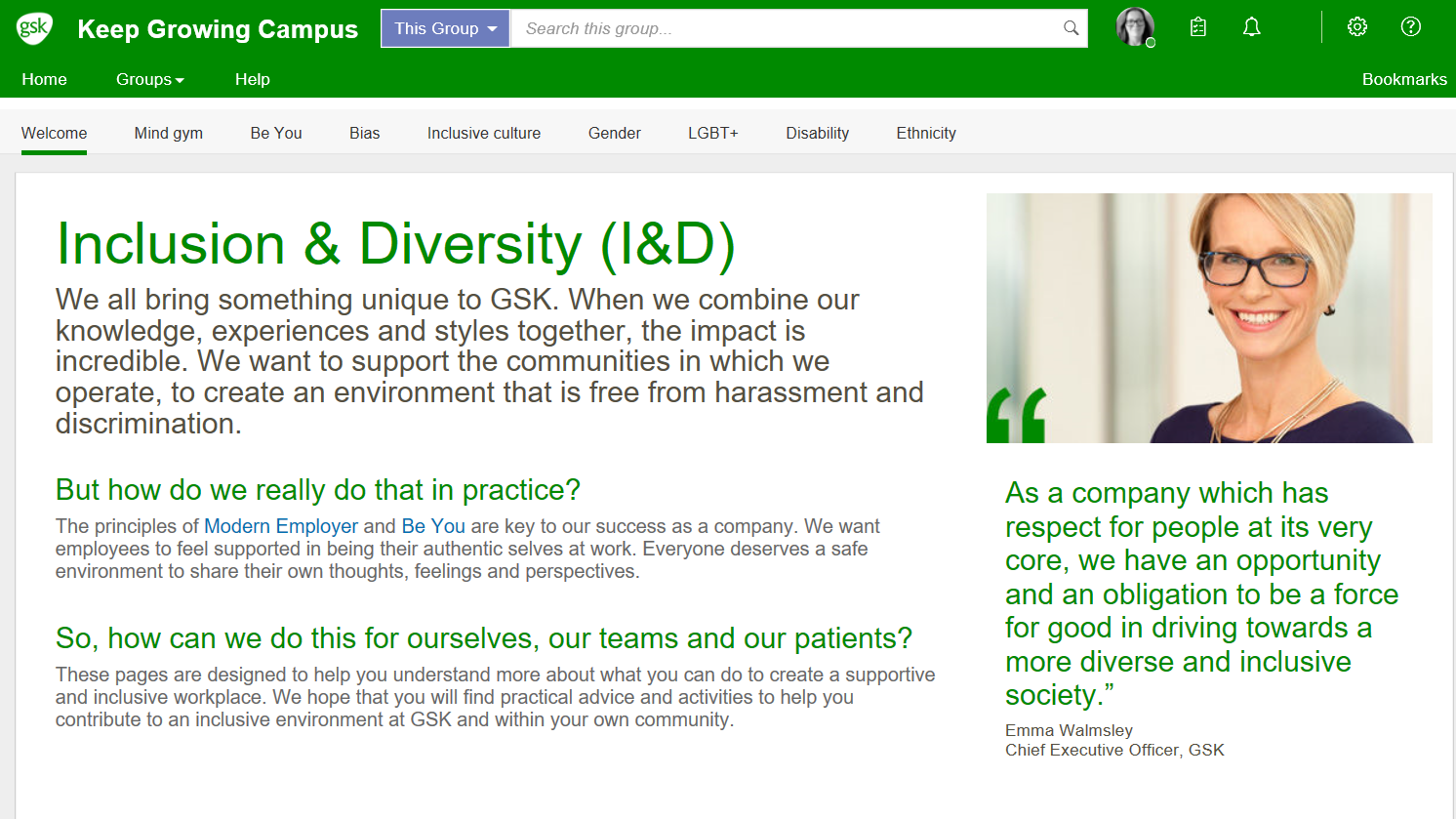This screenshot has height=819, width=1456.
Task: Open the Bias tab
Action: click(x=365, y=133)
